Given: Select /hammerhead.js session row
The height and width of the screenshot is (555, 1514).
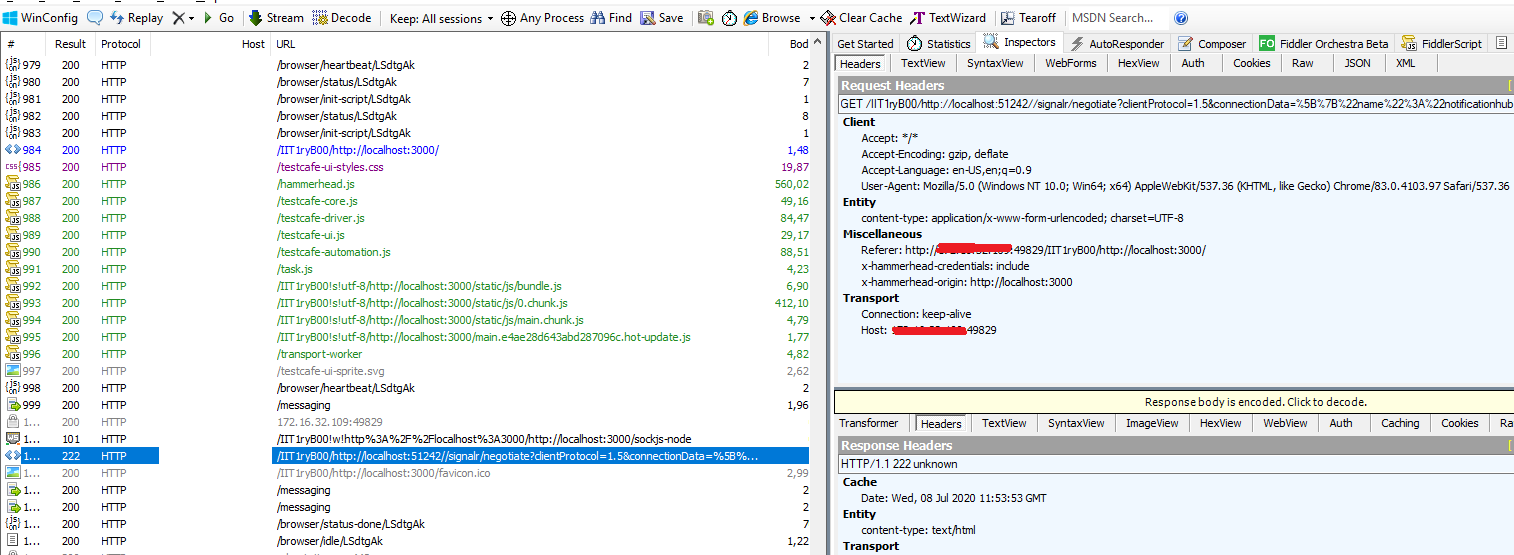Looking at the screenshot, I should (407, 184).
